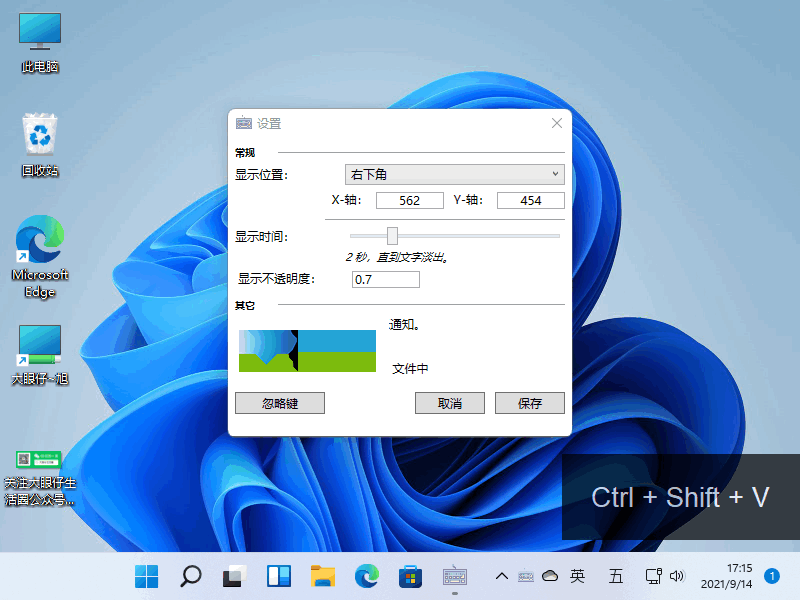Click the volume speaker icon in tray
This screenshot has width=800, height=600.
[677, 576]
